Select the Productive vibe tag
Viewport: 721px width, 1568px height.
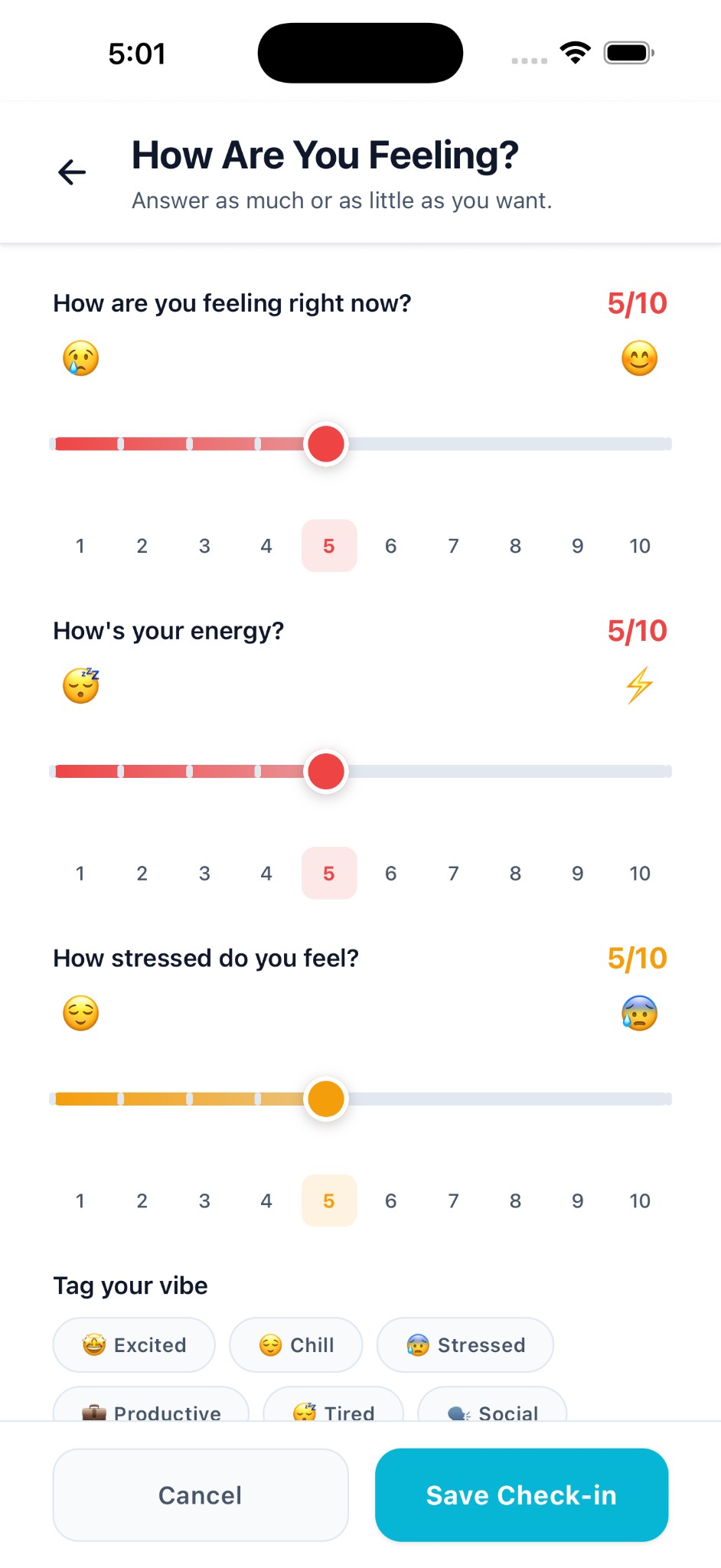tap(152, 1407)
